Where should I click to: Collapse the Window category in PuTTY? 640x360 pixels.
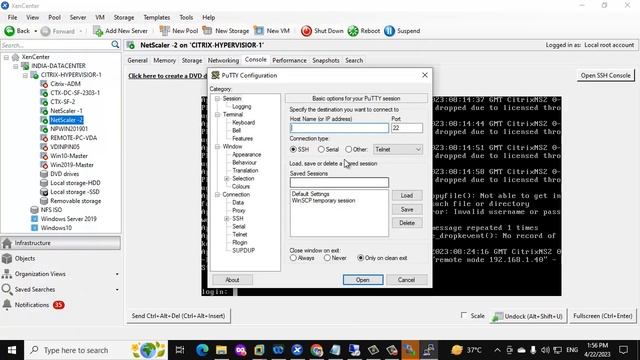pos(218,147)
